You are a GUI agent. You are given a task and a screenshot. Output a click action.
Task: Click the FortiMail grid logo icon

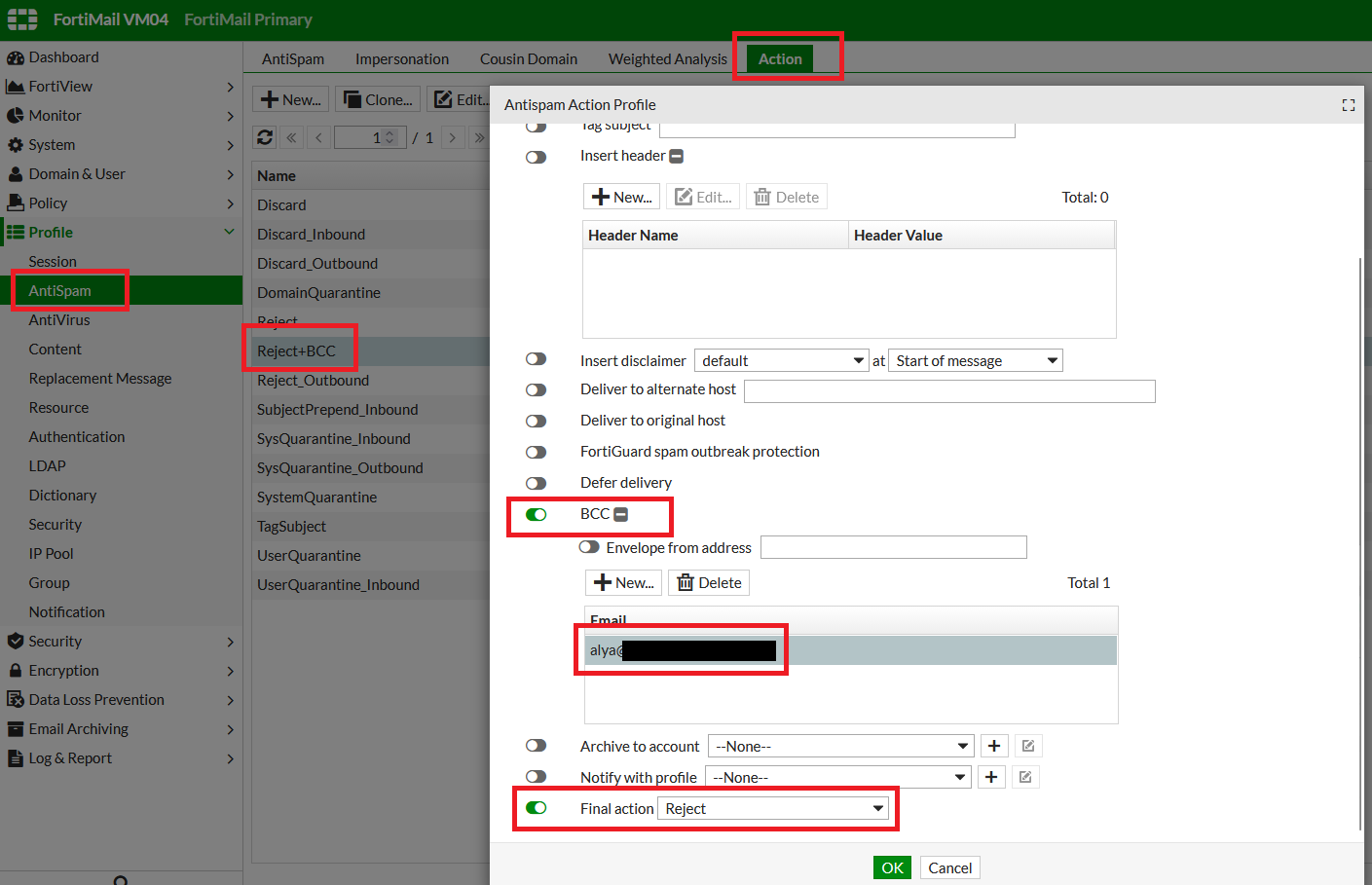point(22,19)
